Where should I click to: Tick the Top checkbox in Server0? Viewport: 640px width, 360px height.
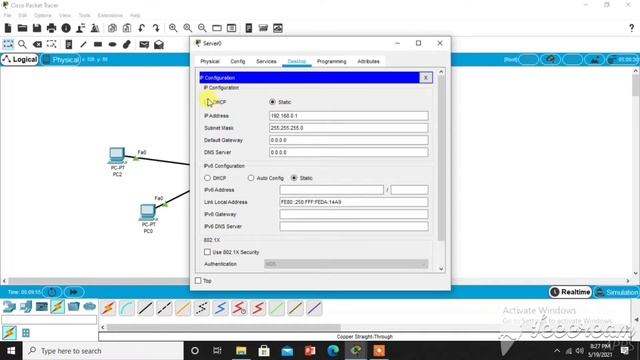click(198, 280)
